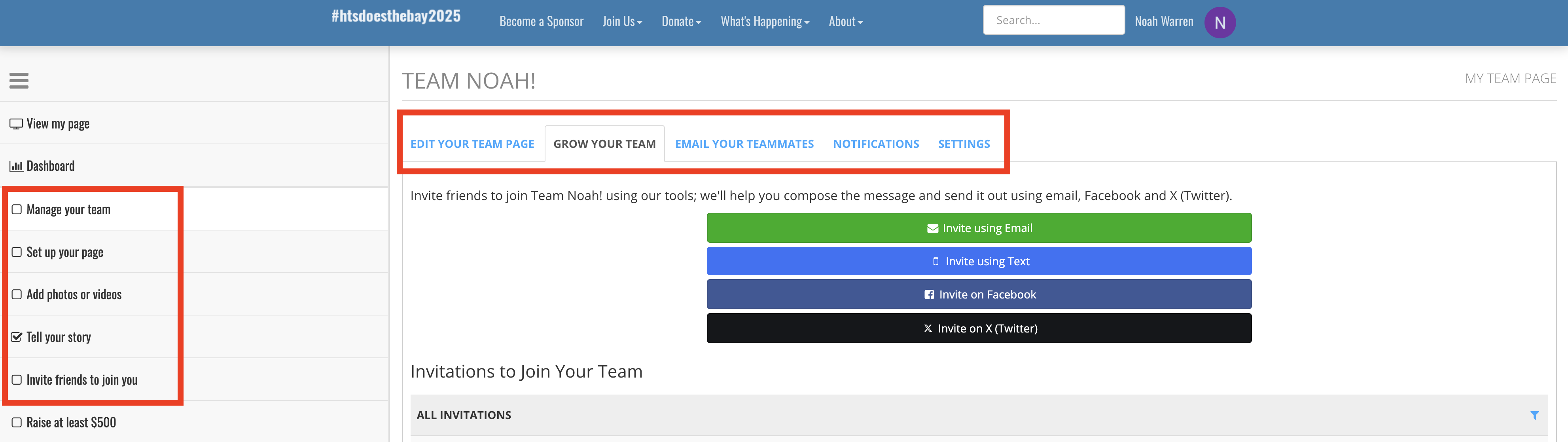Click the Become a Sponsor nav link

click(x=541, y=22)
